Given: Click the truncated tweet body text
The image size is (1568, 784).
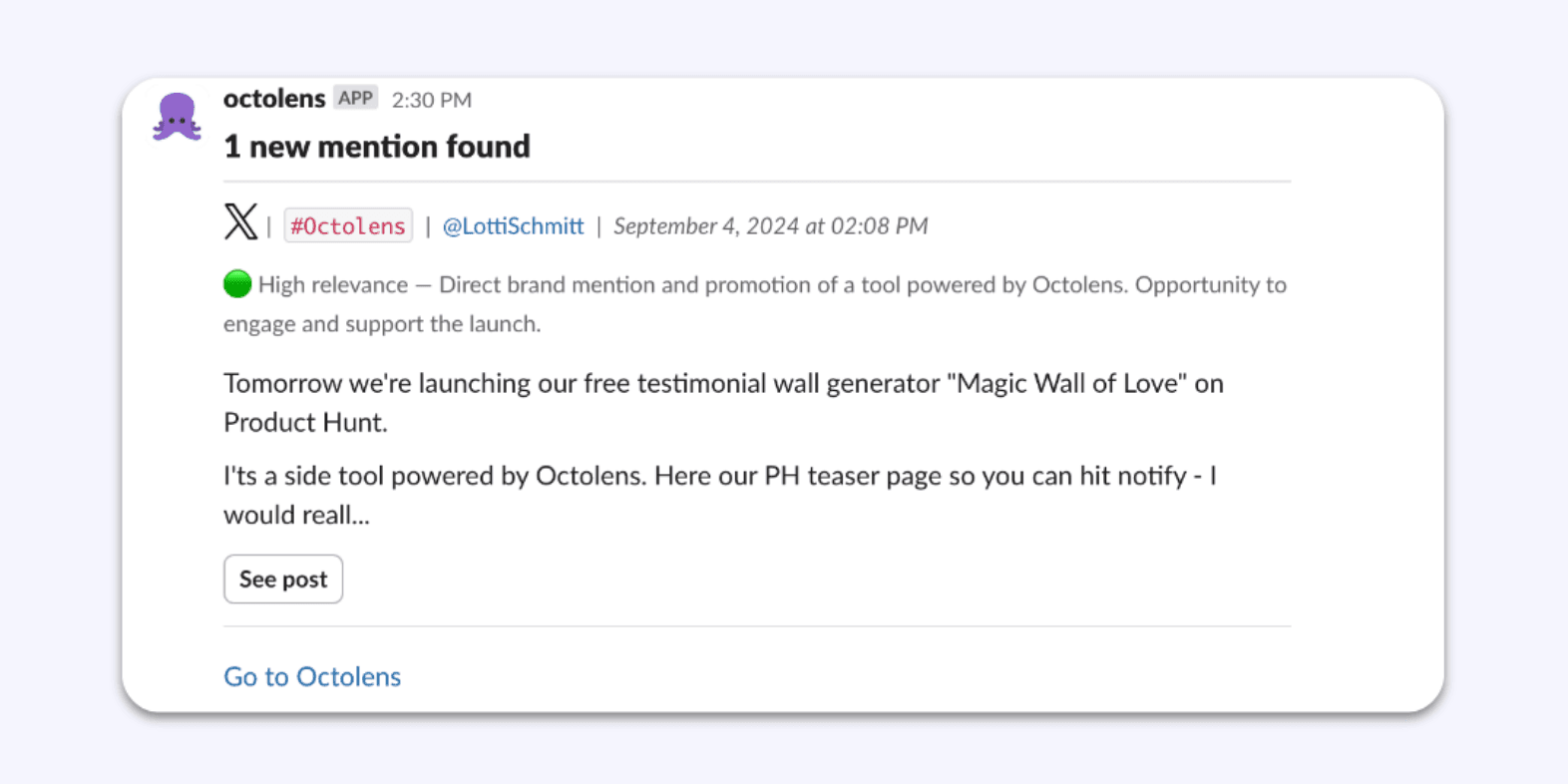Looking at the screenshot, I should click(698, 495).
